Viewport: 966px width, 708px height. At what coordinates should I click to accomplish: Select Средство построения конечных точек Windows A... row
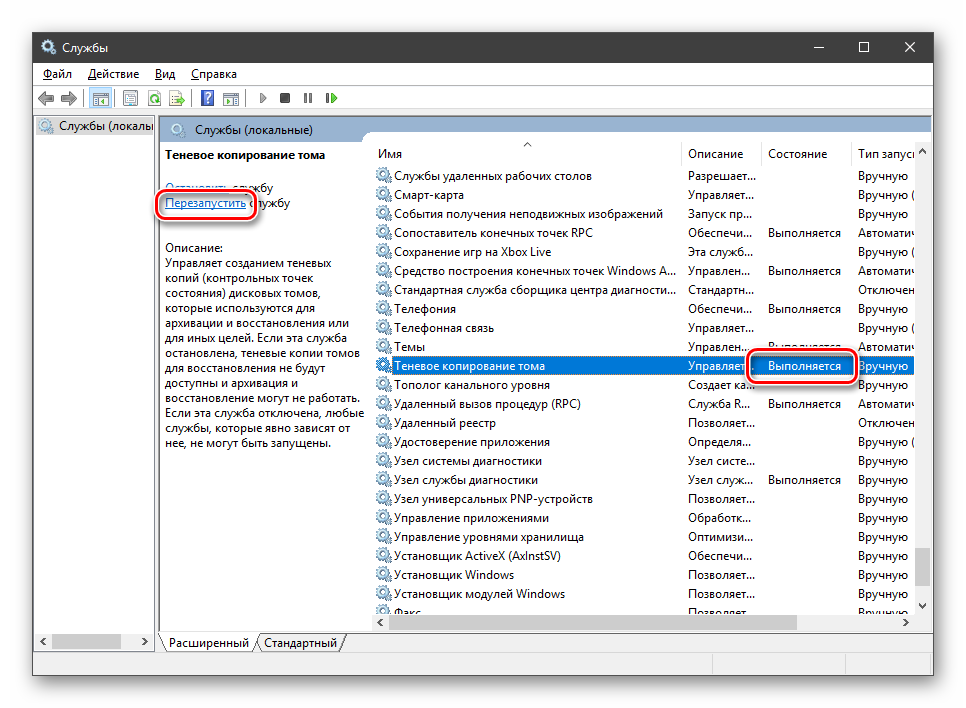tap(644, 271)
